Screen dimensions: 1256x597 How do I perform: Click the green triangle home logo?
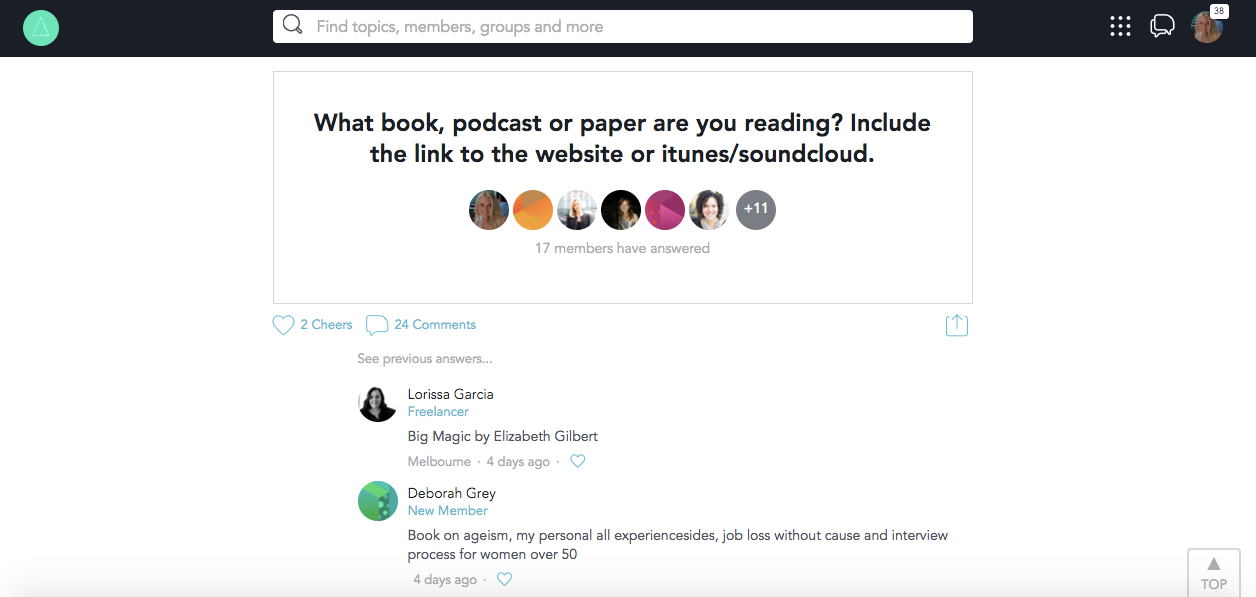point(41,27)
